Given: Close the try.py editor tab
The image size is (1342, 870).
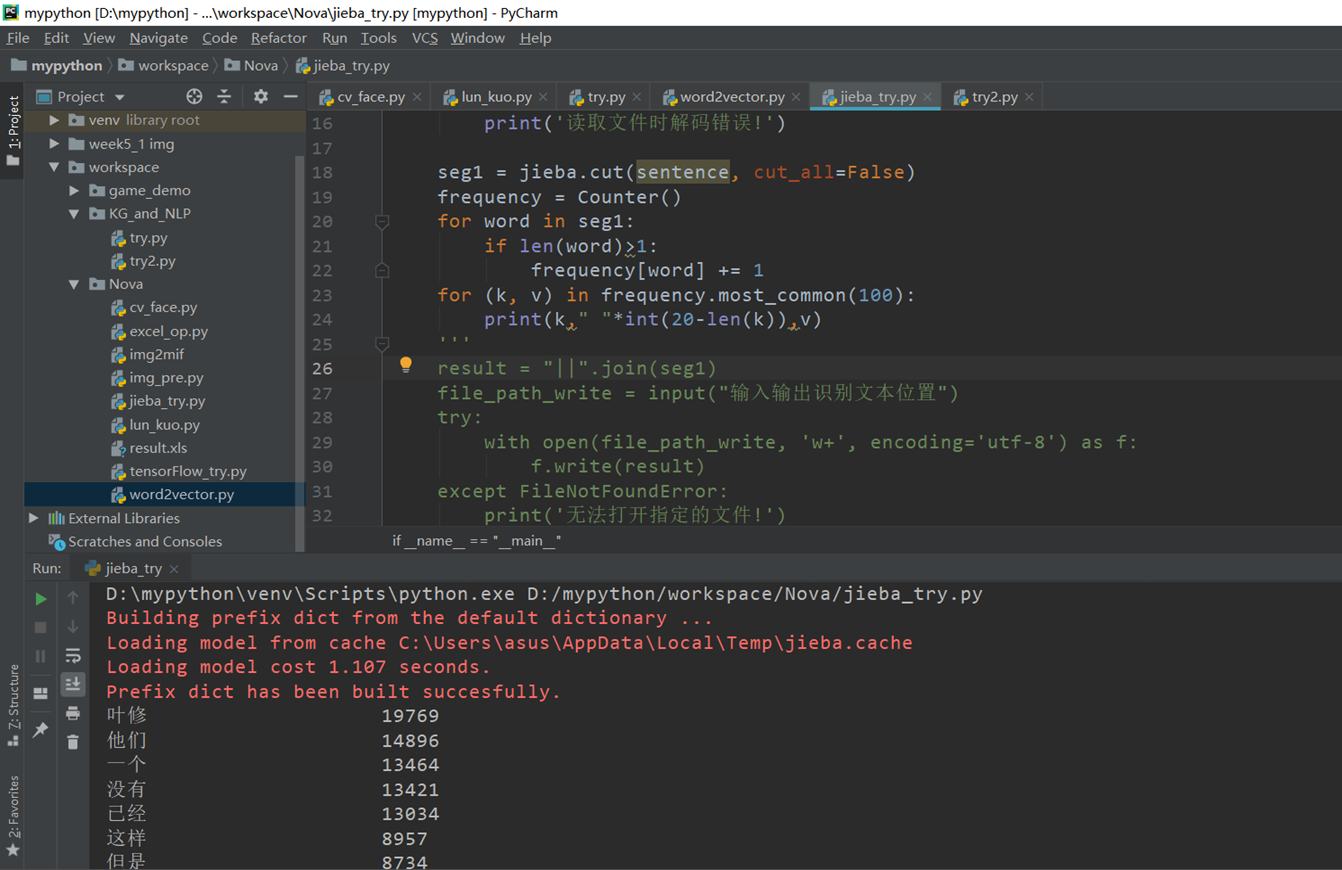Looking at the screenshot, I should 636,97.
